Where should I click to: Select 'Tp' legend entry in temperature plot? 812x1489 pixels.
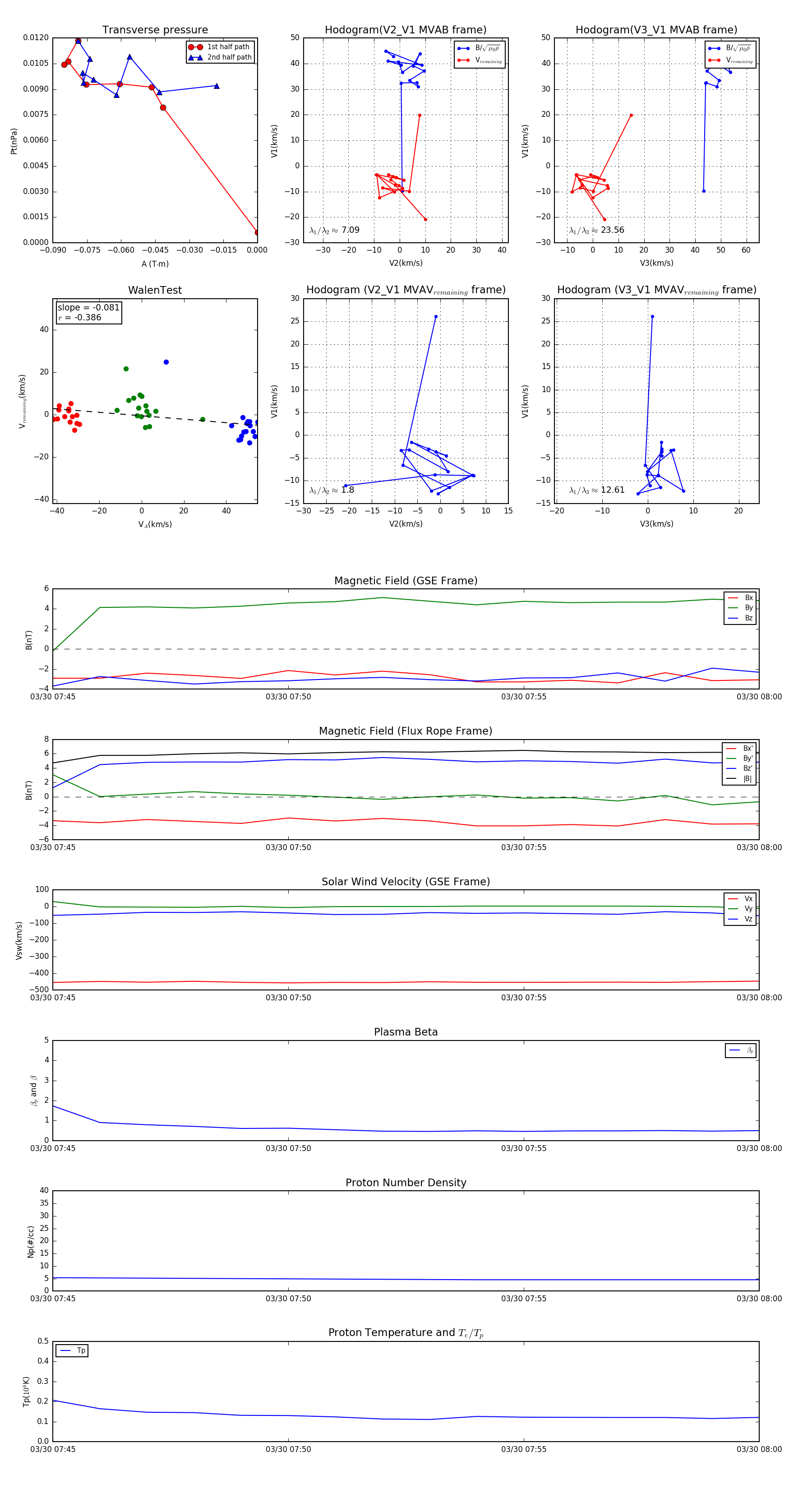pos(72,1351)
